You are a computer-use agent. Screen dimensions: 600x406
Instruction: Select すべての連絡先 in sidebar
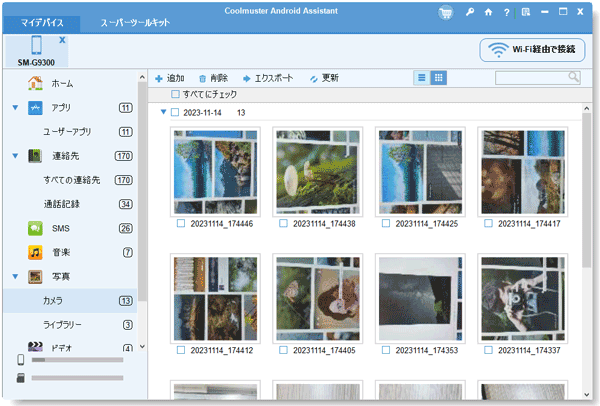pyautogui.click(x=70, y=180)
